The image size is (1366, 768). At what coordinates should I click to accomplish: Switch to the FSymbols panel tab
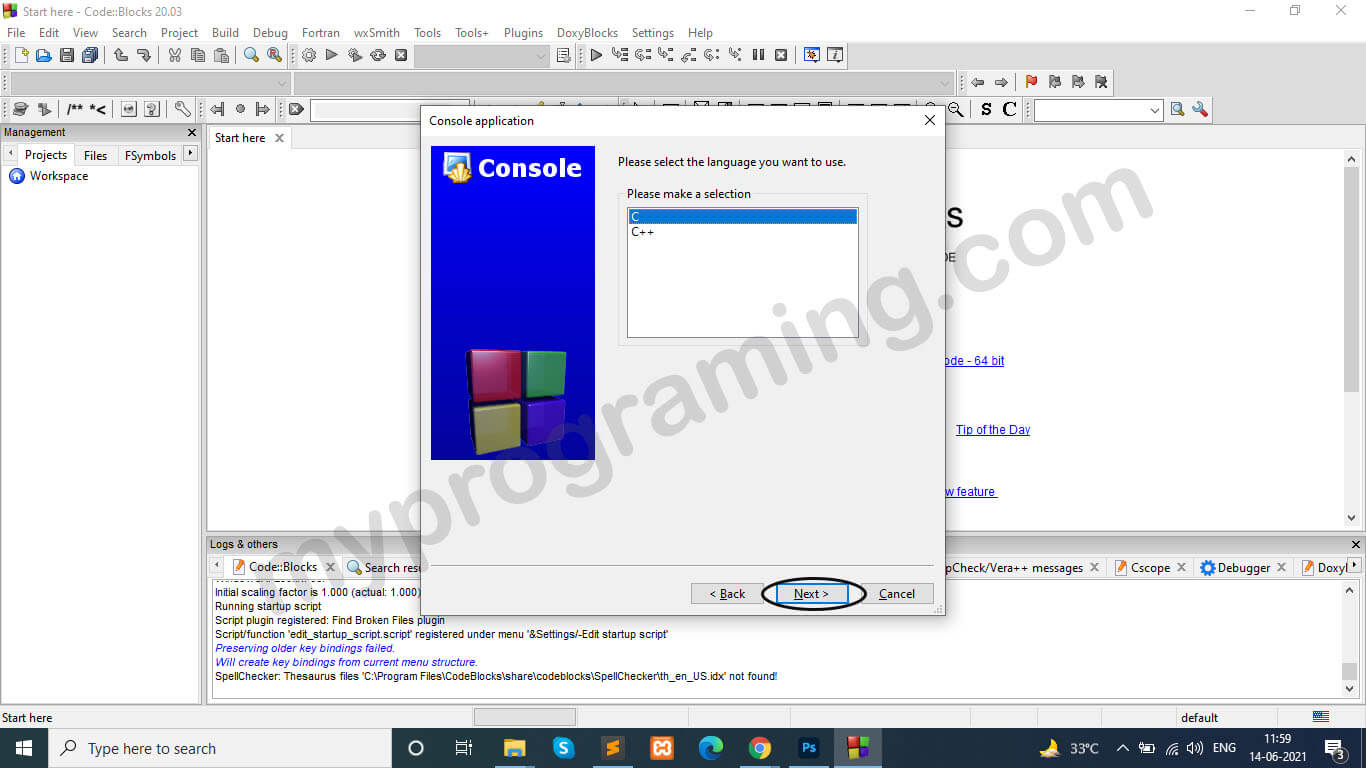pos(152,155)
